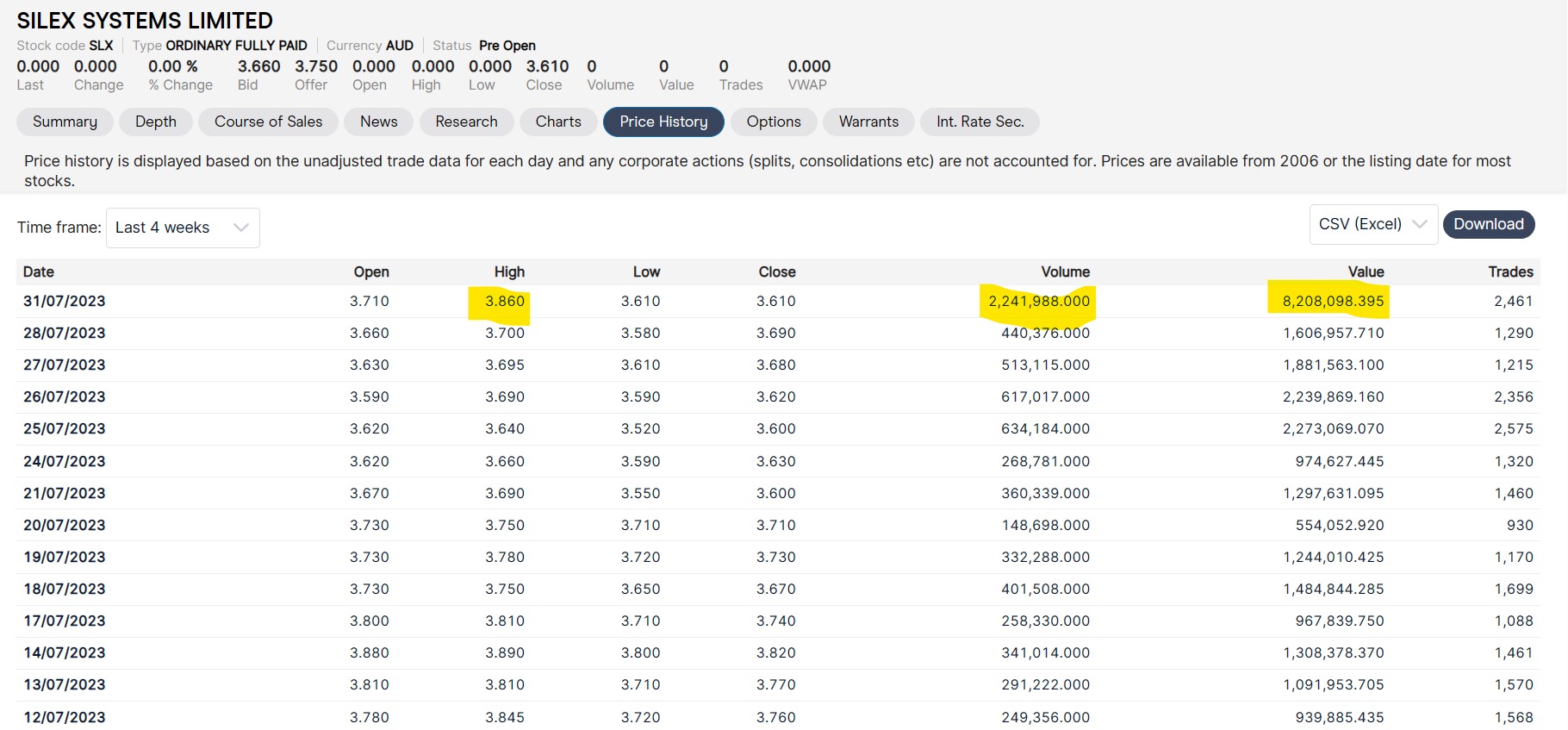Click the Volume column header in table
Viewport: 1568px width, 730px height.
1065,272
